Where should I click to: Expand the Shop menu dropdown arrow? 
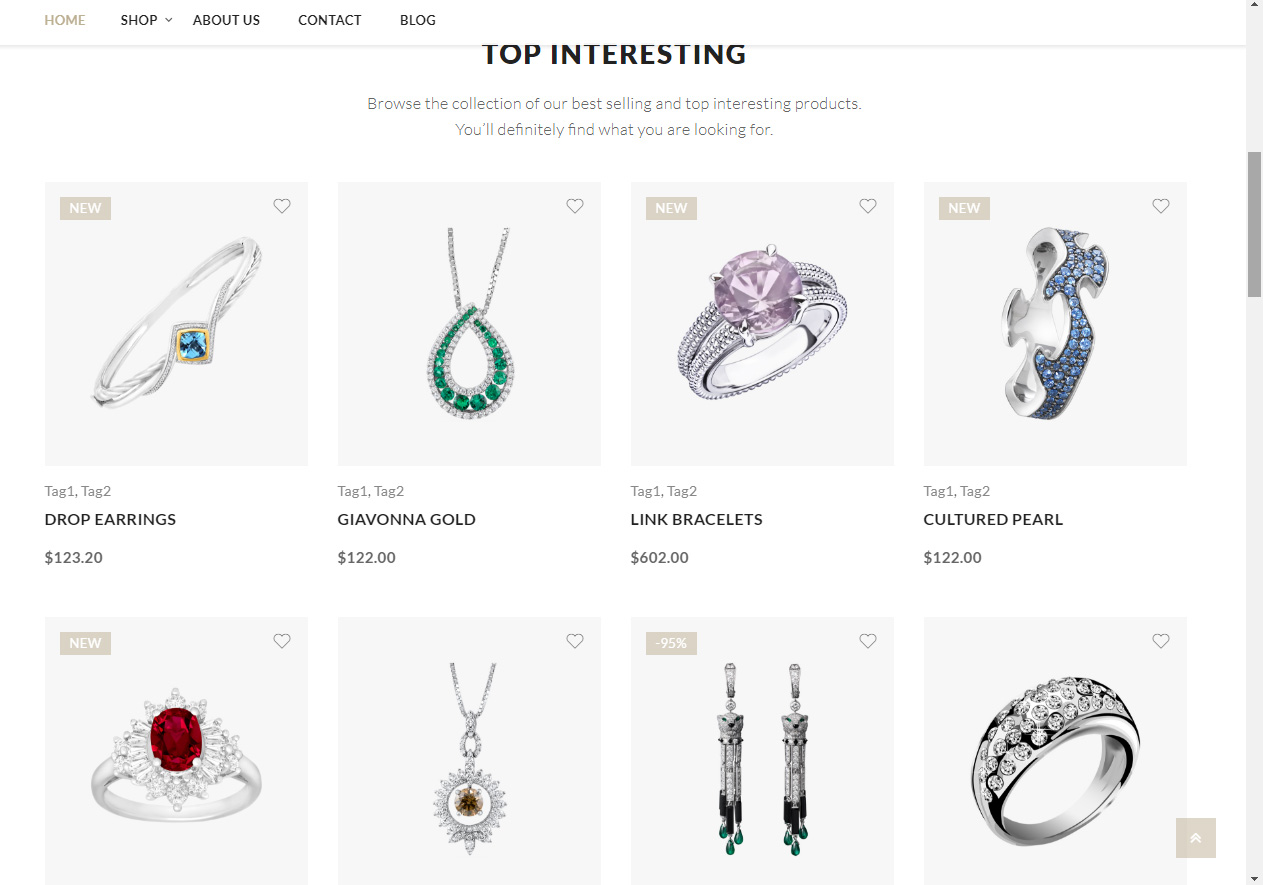coord(169,20)
